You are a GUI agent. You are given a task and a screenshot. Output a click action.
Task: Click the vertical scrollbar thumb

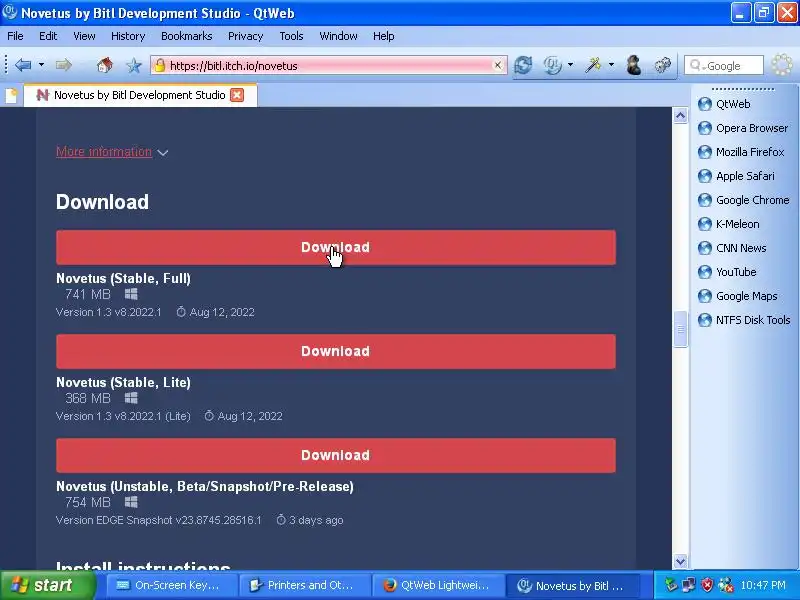point(680,329)
